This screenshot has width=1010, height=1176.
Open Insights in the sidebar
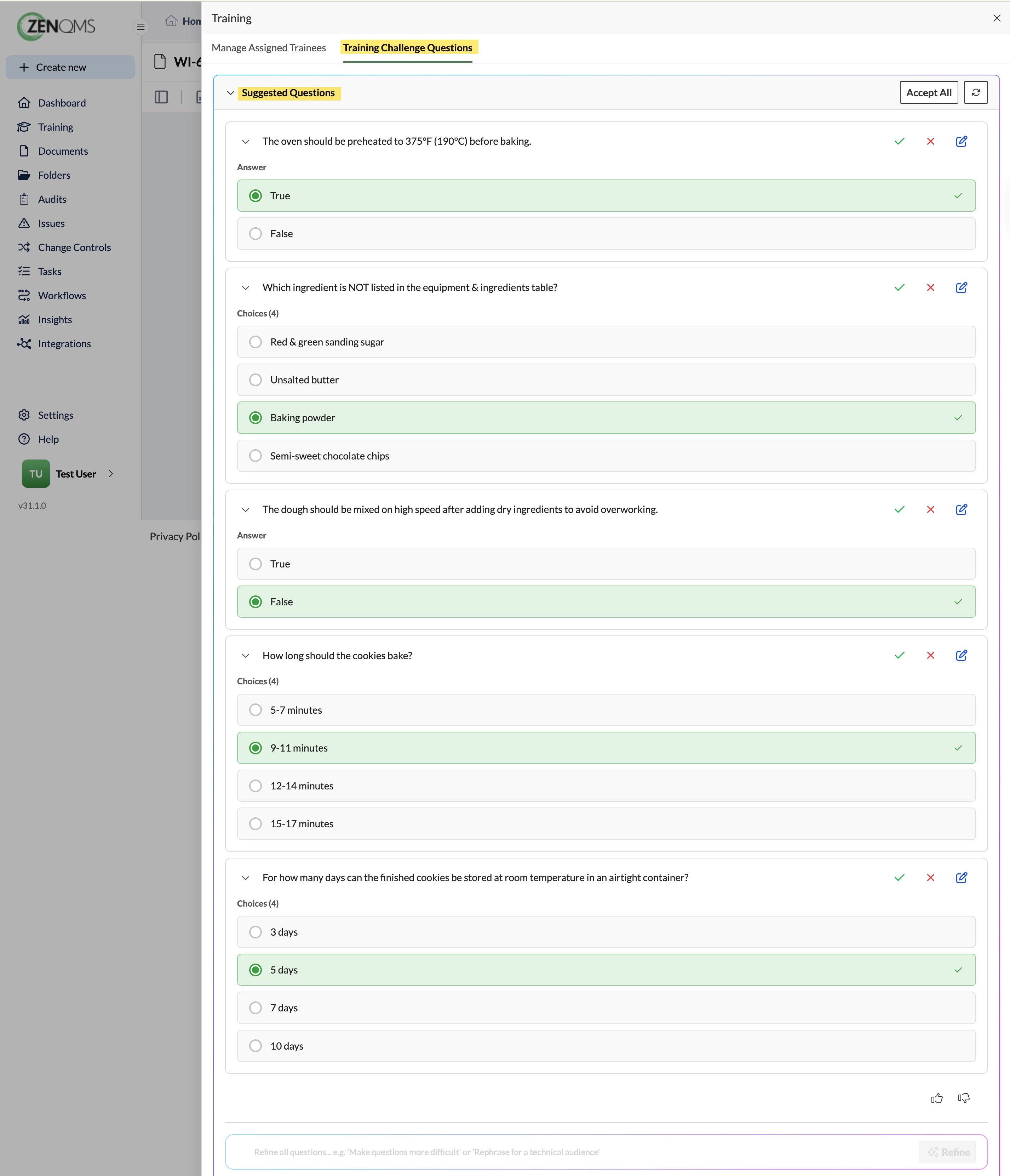[x=55, y=320]
